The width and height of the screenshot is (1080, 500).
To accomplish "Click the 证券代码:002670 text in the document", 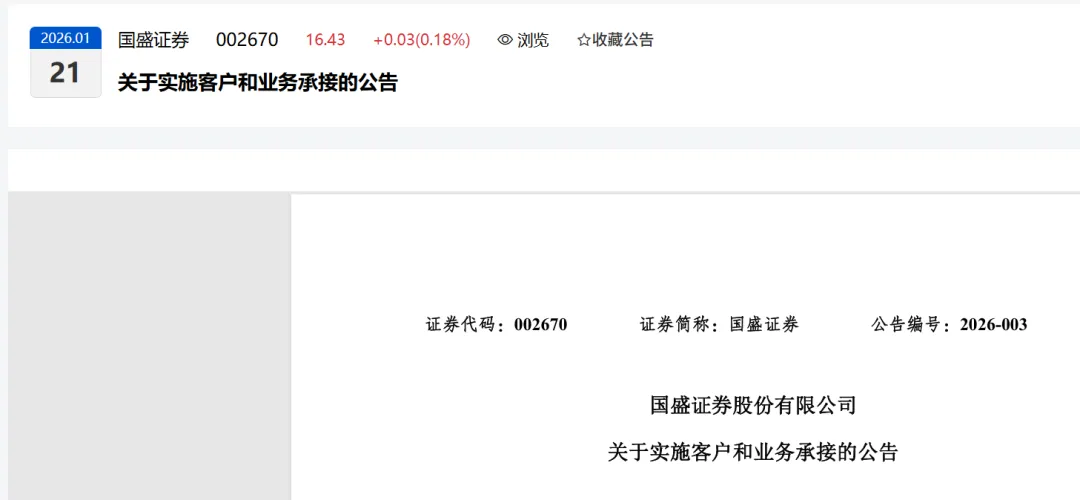I will tap(497, 325).
